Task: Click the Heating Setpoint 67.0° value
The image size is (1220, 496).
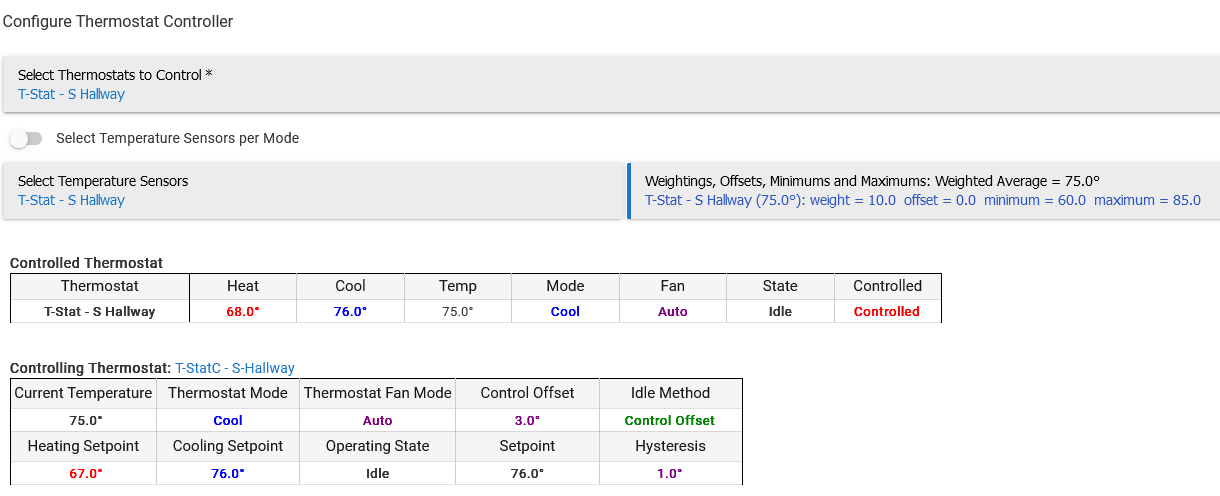Action: pyautogui.click(x=85, y=473)
